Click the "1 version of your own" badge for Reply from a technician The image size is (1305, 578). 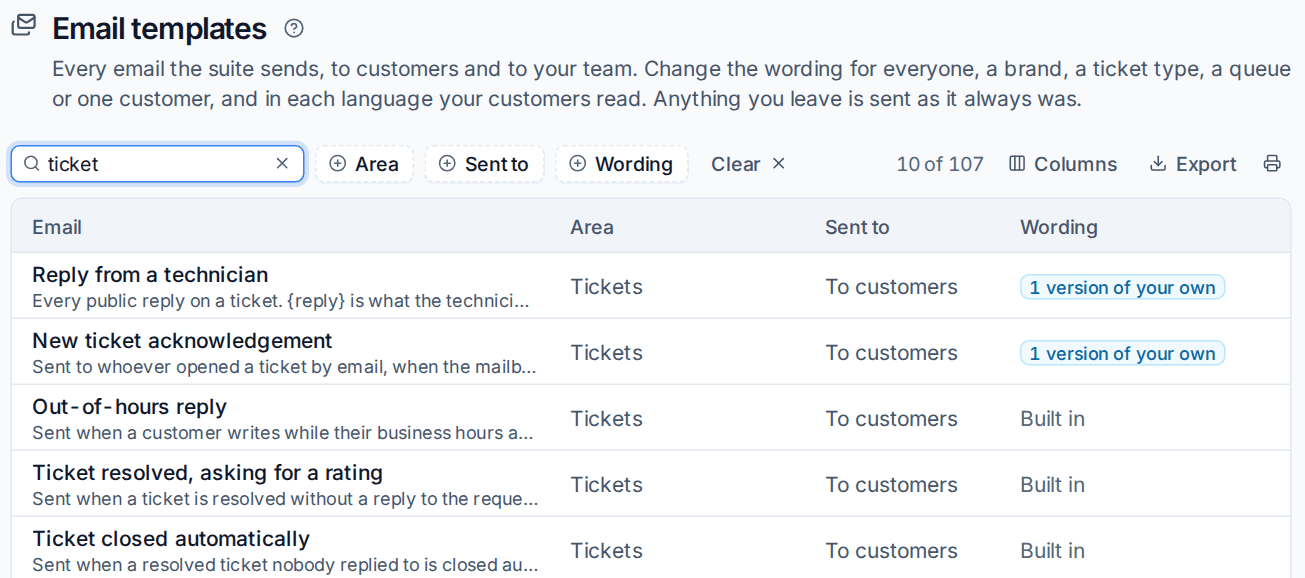pyautogui.click(x=1122, y=287)
